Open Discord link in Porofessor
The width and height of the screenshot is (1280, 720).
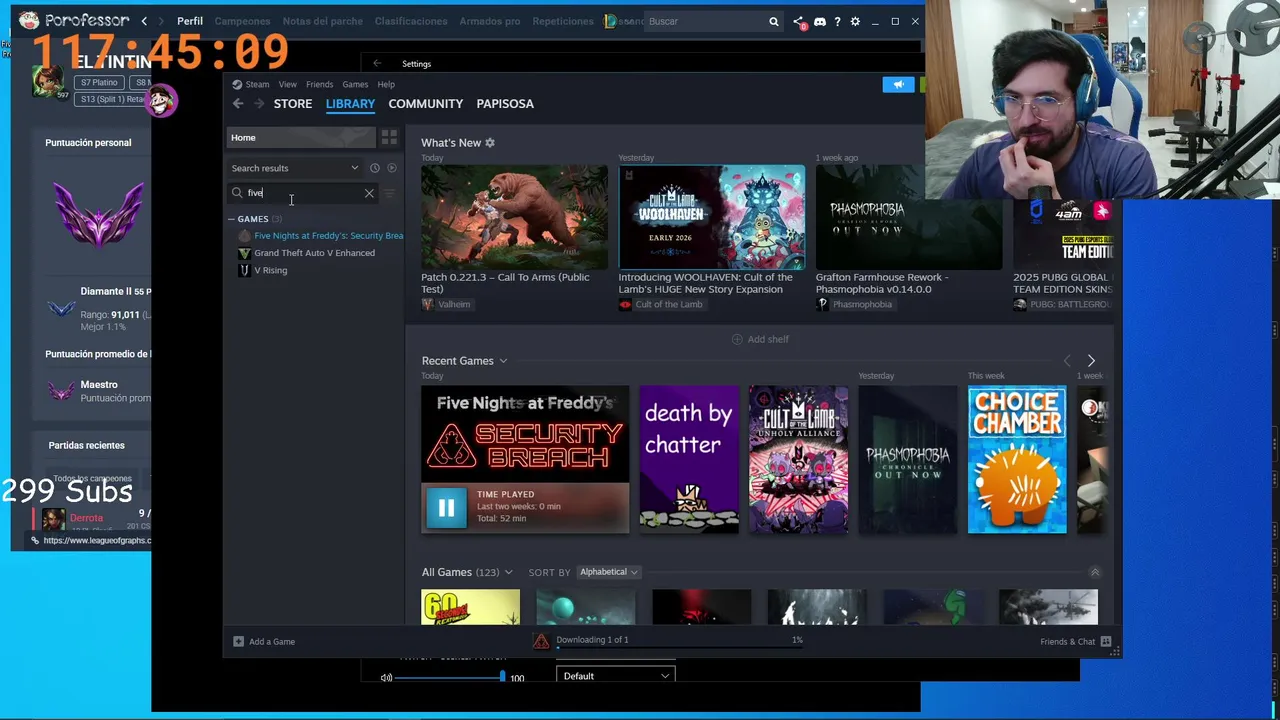(819, 21)
